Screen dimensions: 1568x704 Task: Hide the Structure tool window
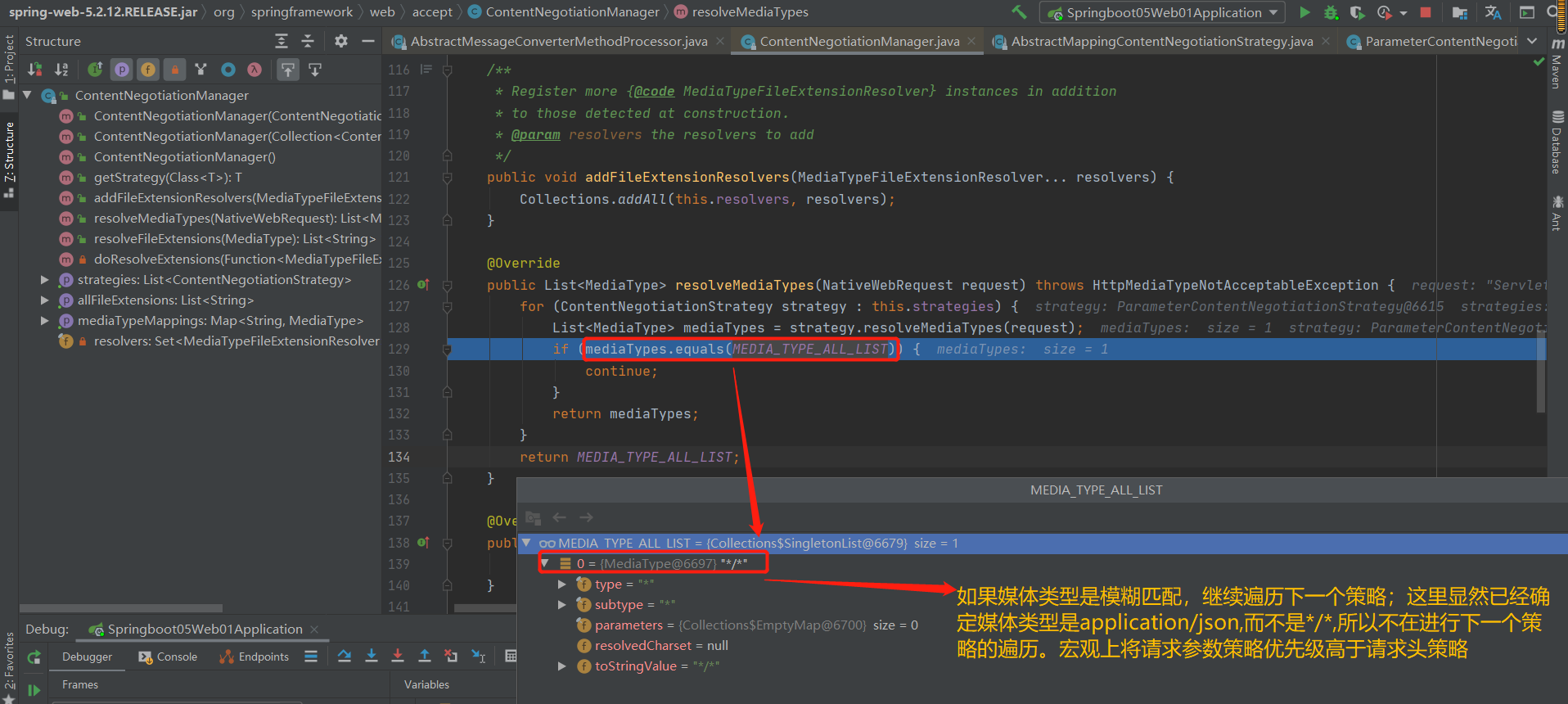pos(368,41)
